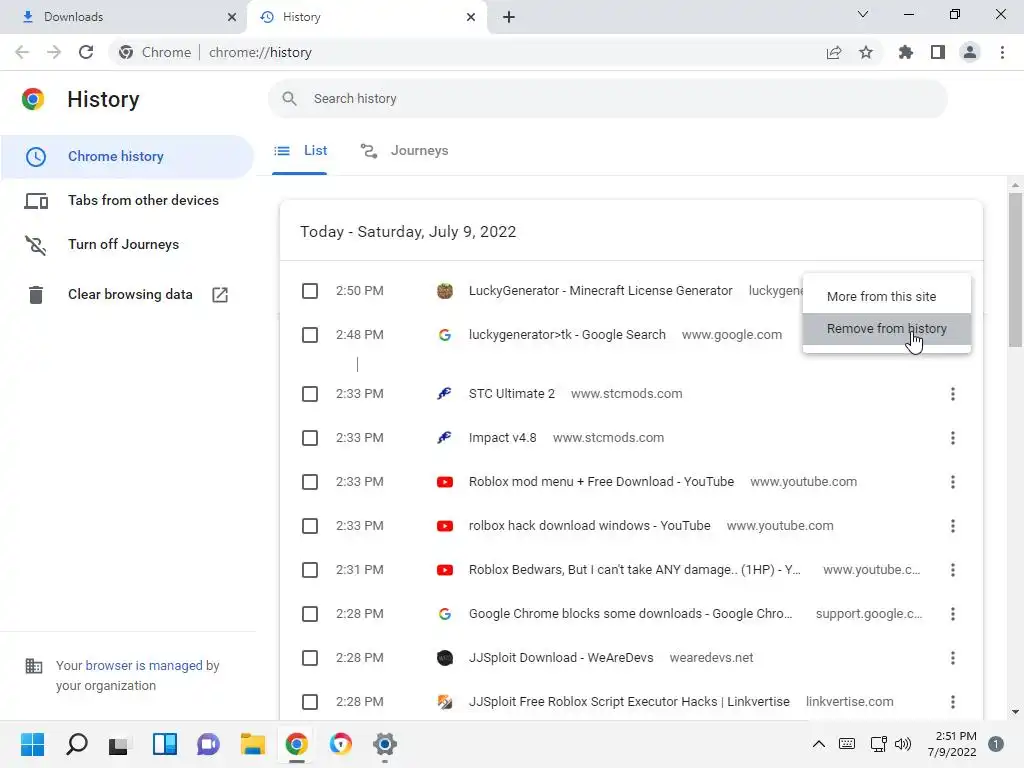The image size is (1024, 768).
Task: Reload the history page
Action: [86, 52]
